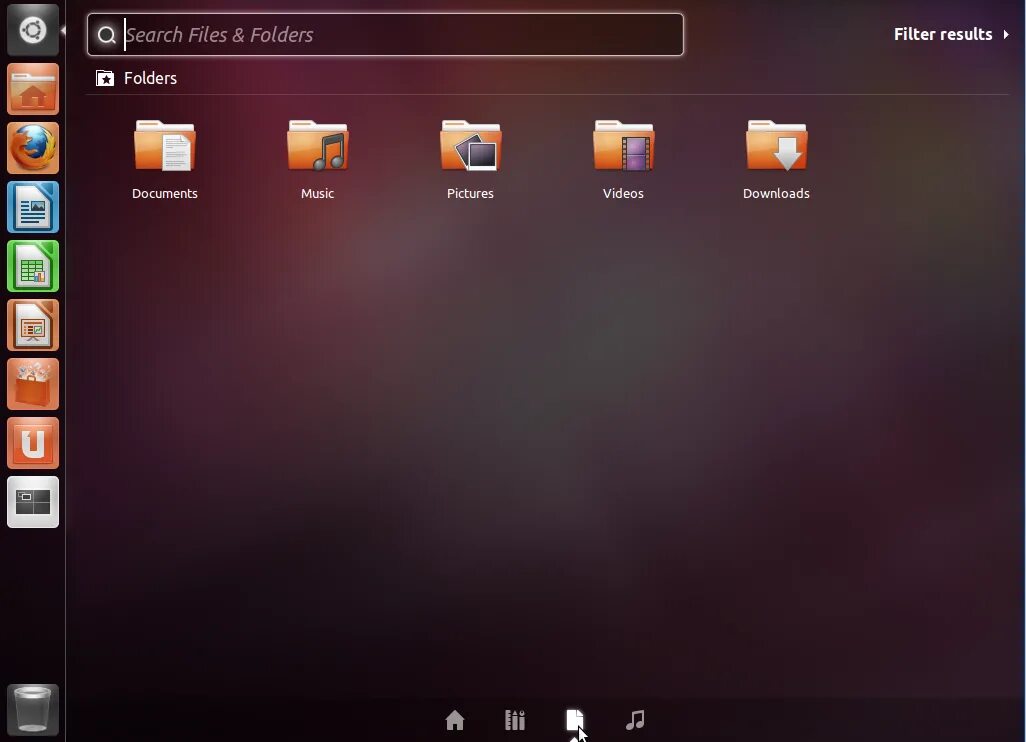Click the Music label text

click(318, 194)
